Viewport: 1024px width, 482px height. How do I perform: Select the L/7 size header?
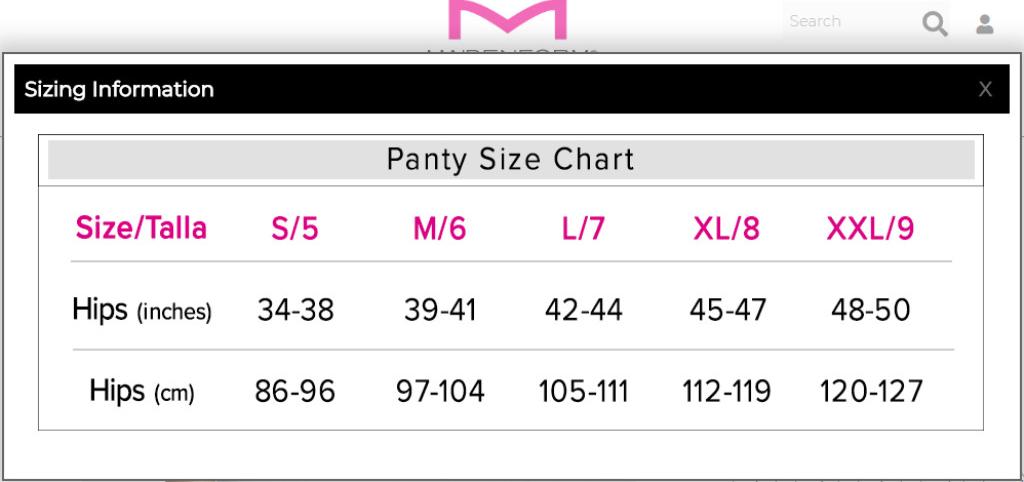(582, 229)
